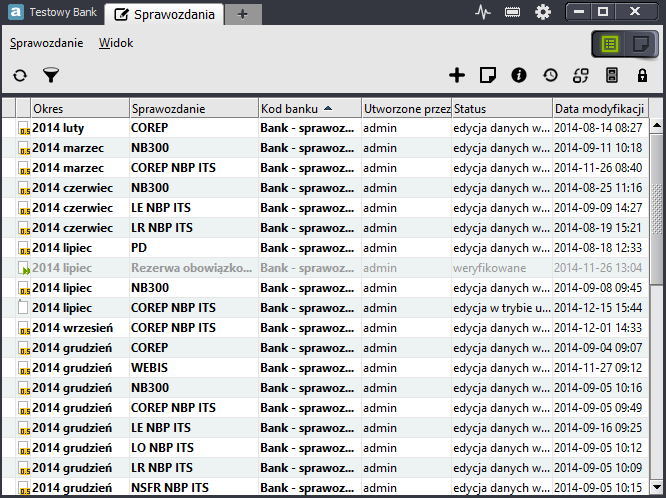
Task: Click the sticky note icon in toolbar
Action: pos(488,75)
